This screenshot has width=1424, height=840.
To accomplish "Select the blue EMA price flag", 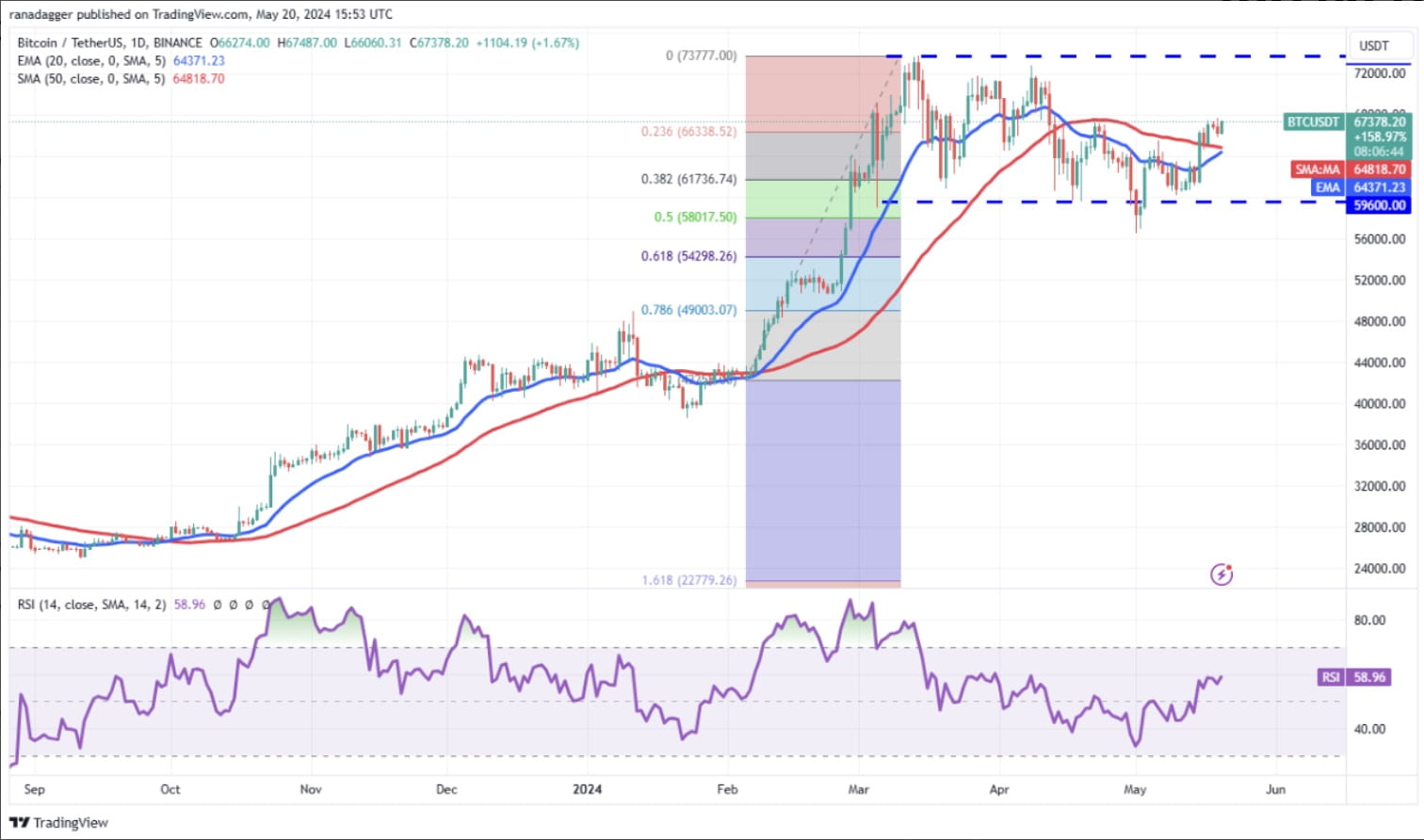I will point(1327,187).
